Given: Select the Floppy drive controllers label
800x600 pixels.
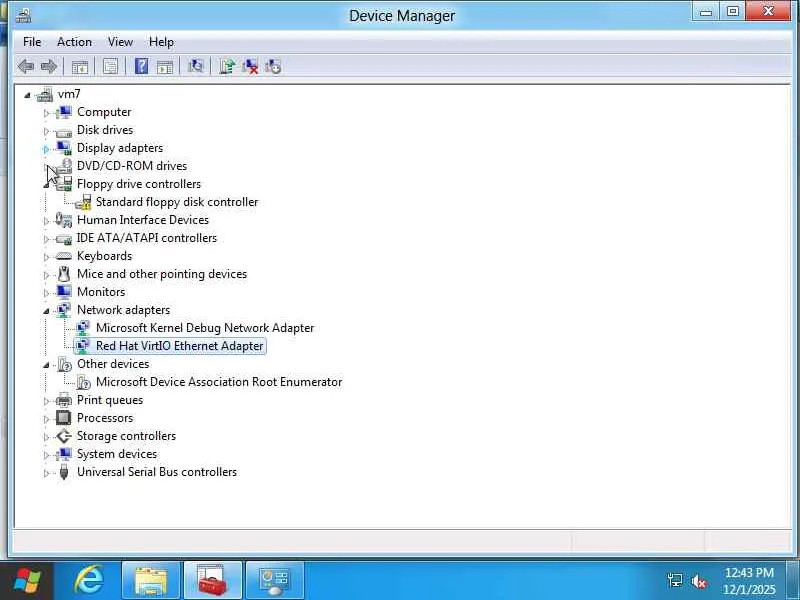Looking at the screenshot, I should pyautogui.click(x=139, y=184).
